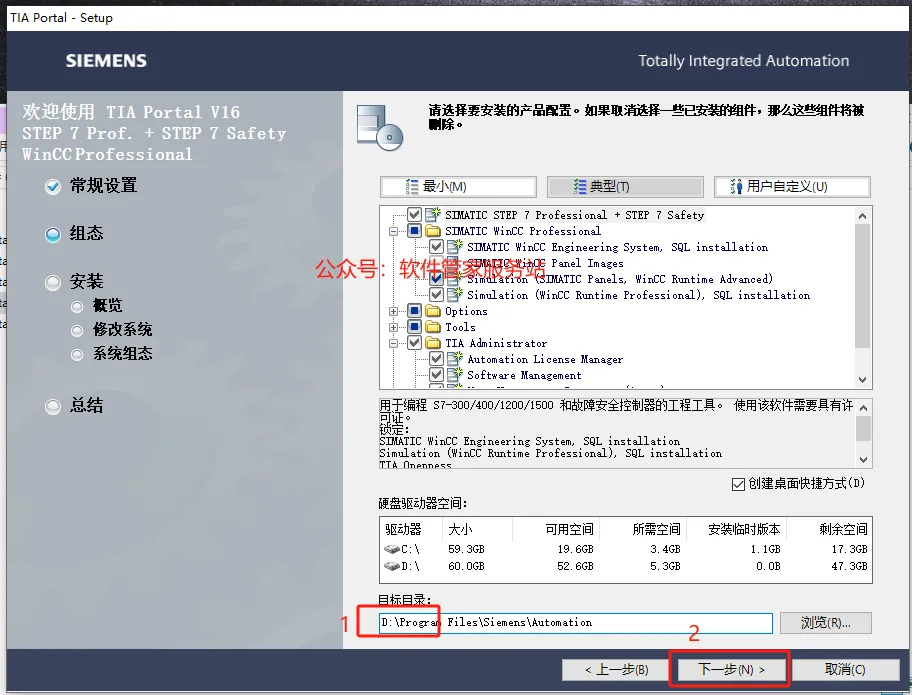Click 浏览(R)... browse button
This screenshot has height=695, width=912.
[x=825, y=623]
